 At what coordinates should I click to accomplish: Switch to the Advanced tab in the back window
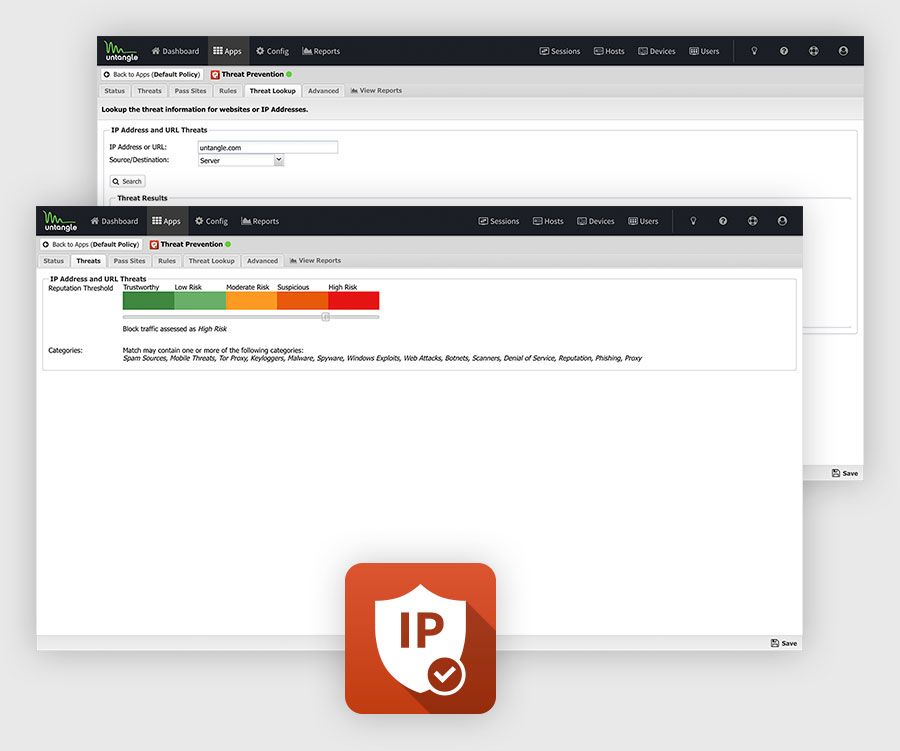323,91
